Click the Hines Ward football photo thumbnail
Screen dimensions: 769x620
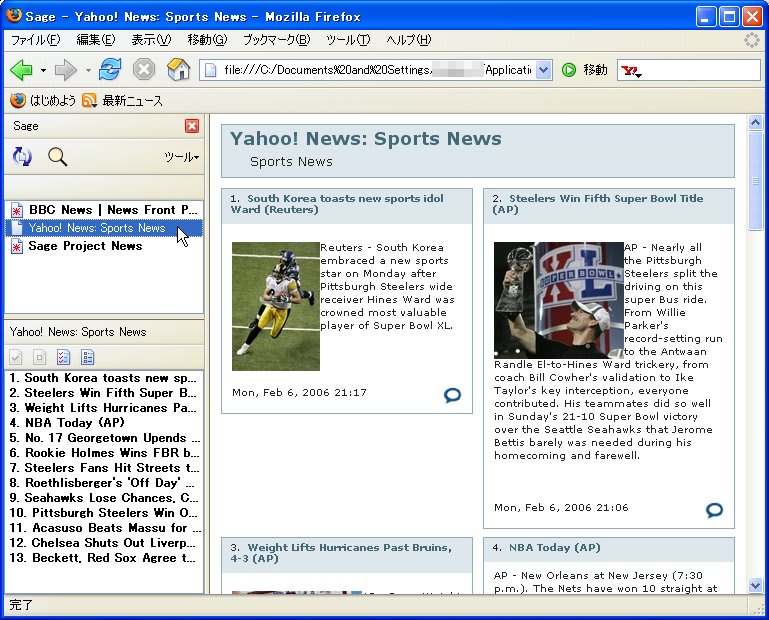click(276, 306)
